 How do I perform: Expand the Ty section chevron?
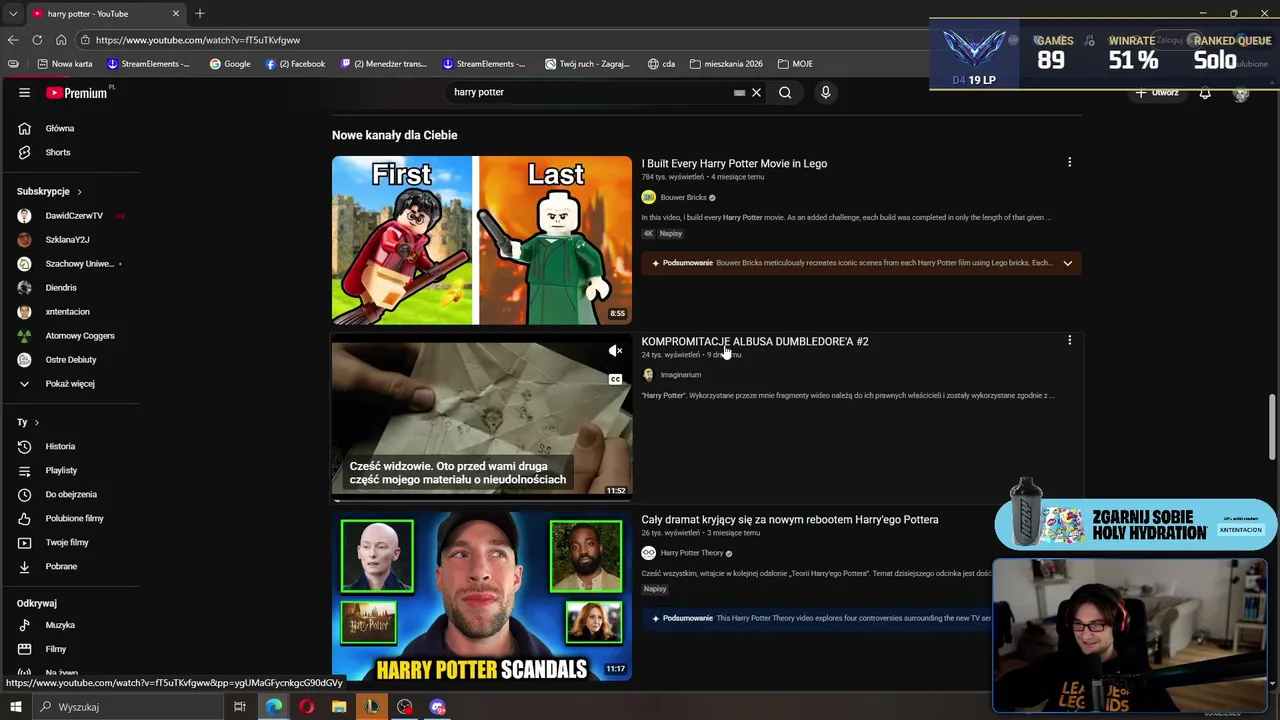(37, 423)
